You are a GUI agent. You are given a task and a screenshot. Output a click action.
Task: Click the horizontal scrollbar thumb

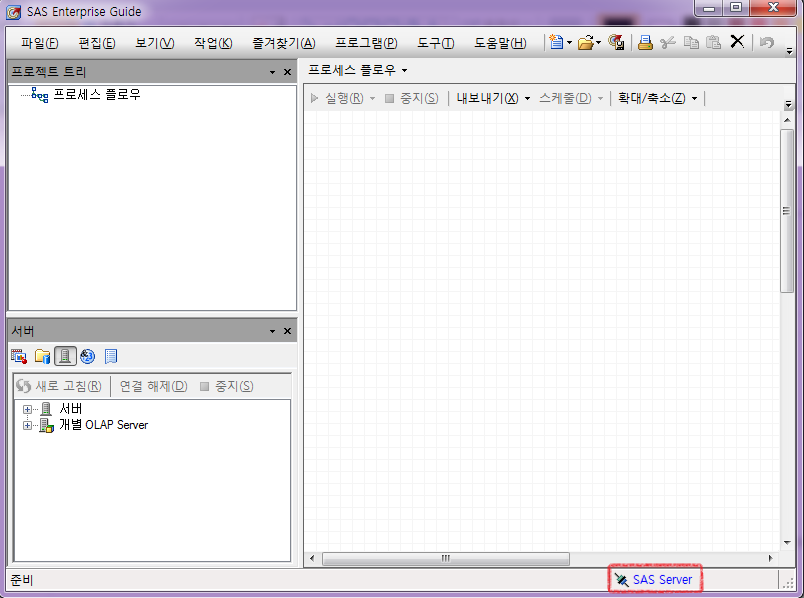[446, 559]
